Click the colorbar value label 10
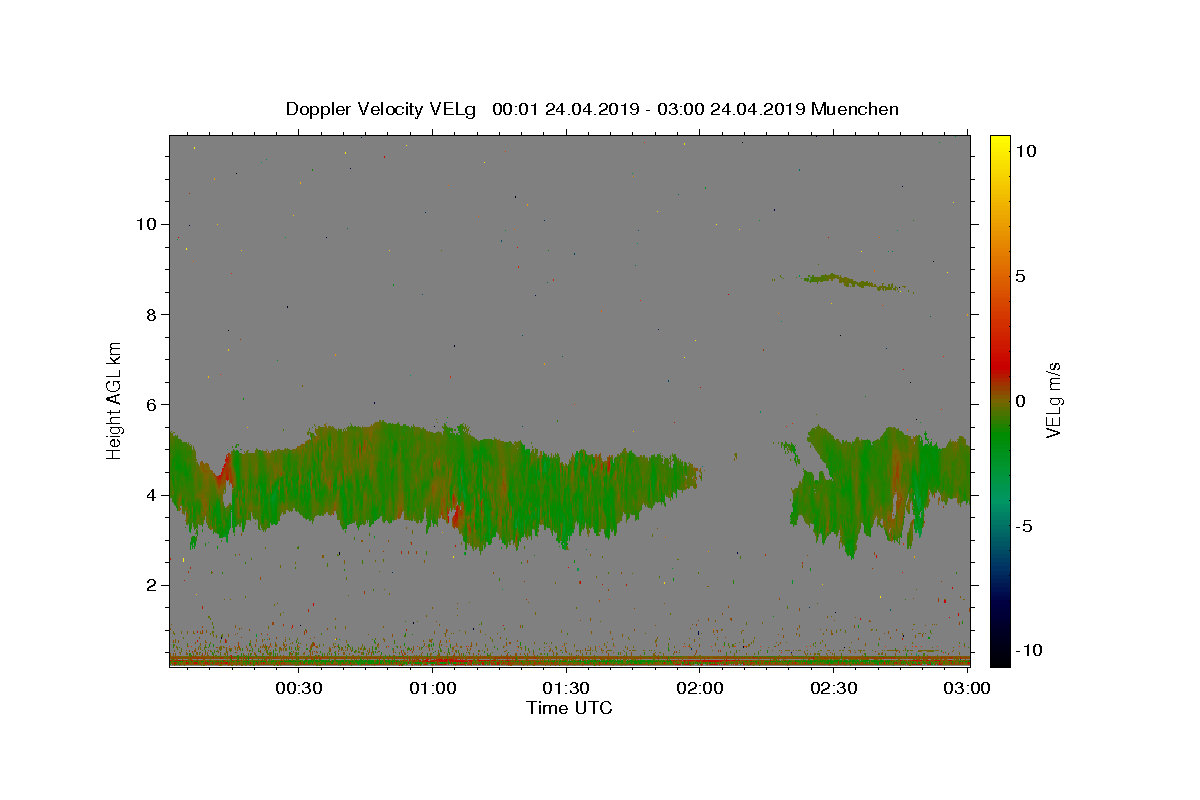1200x800 pixels. click(1025, 151)
